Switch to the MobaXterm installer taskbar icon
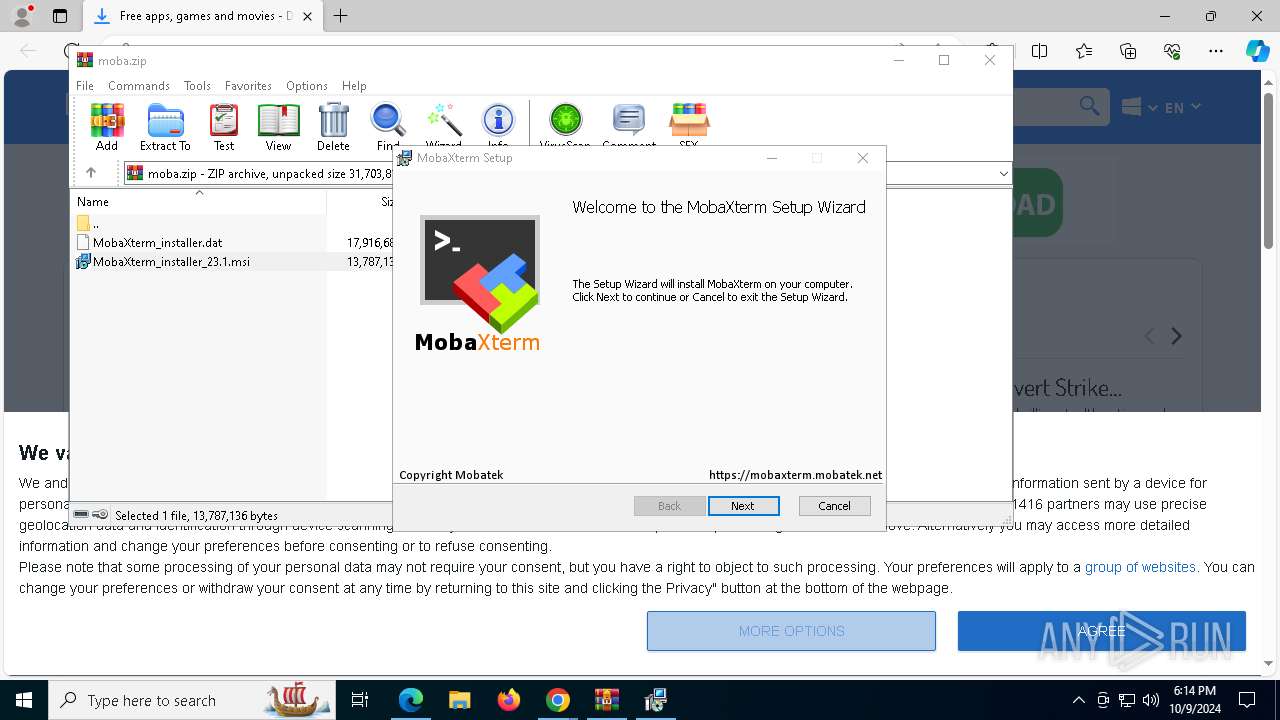 tap(656, 700)
